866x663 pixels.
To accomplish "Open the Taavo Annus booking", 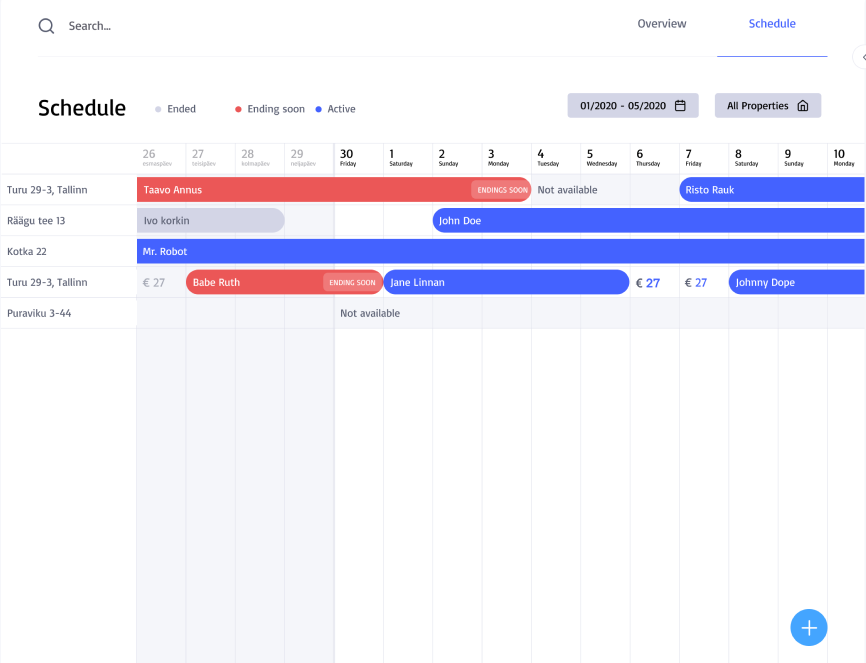I will click(x=300, y=189).
